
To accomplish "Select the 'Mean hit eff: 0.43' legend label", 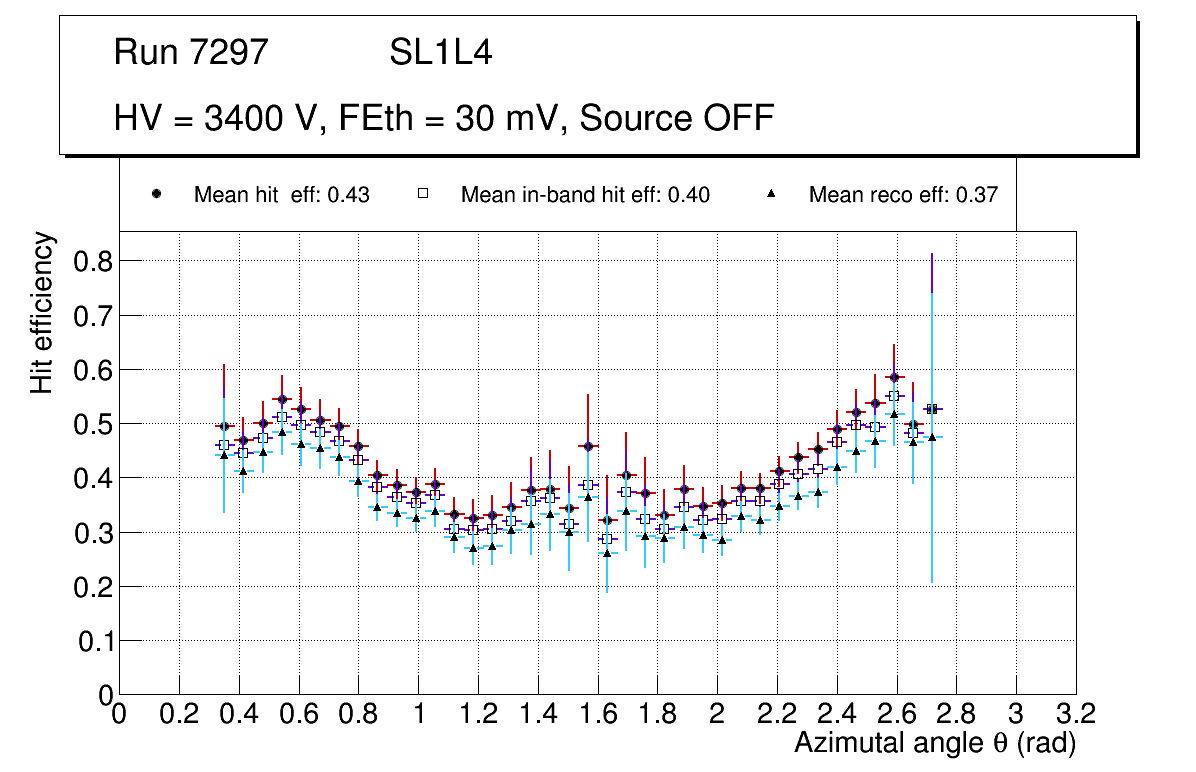I will 281,195.
